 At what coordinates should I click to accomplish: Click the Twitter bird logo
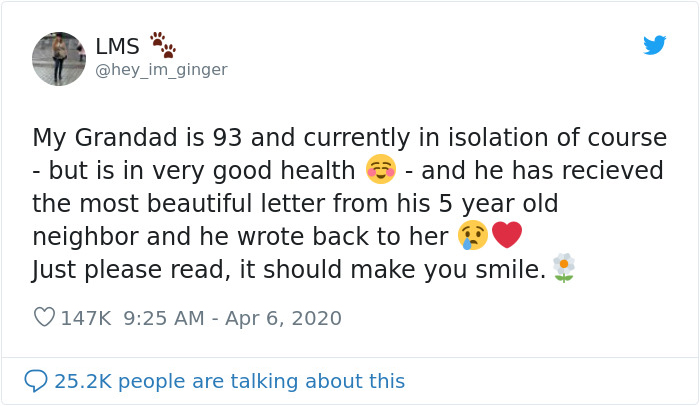pos(654,45)
